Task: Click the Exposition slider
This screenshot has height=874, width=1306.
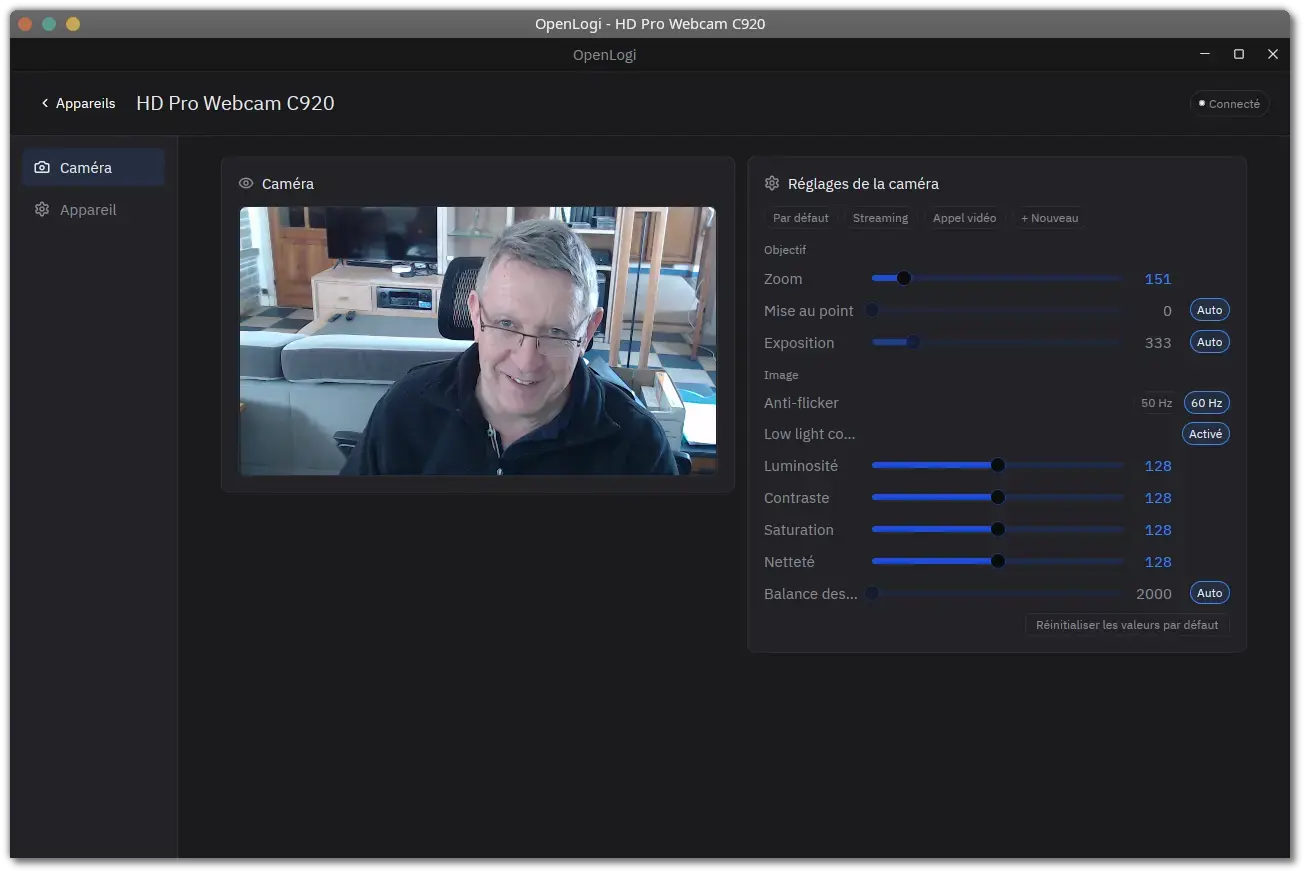Action: (x=997, y=343)
